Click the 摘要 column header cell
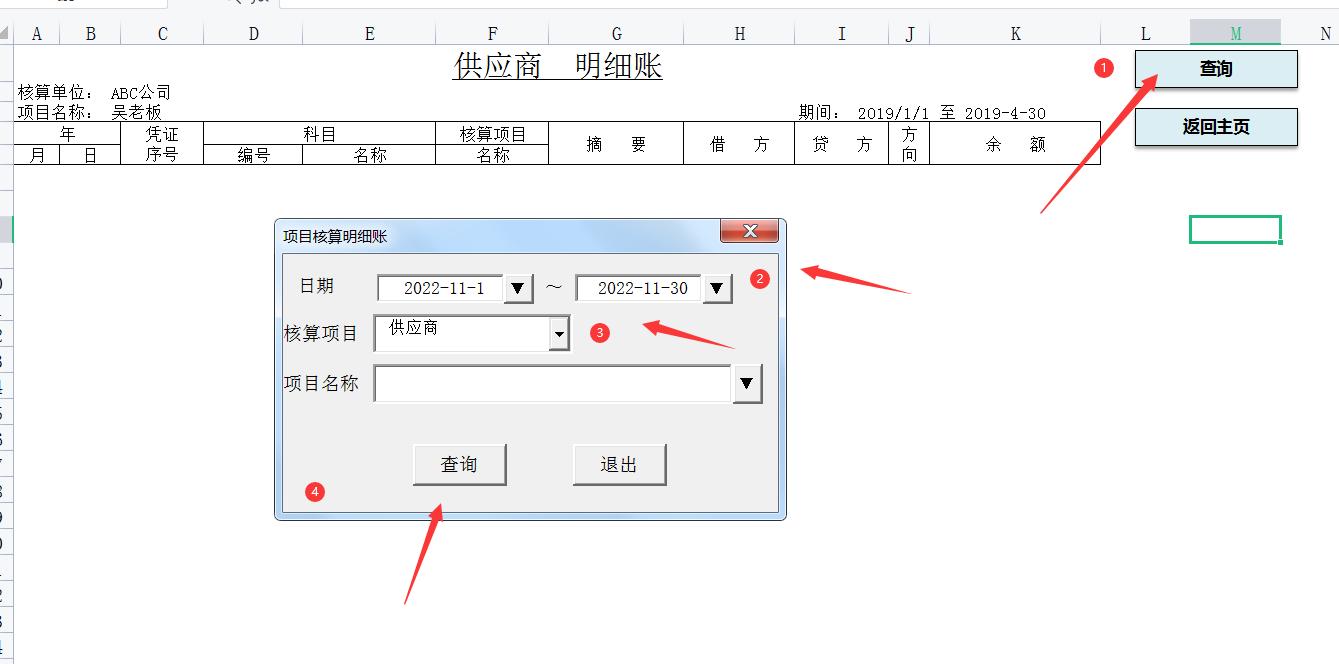The image size is (1339, 664). point(615,141)
